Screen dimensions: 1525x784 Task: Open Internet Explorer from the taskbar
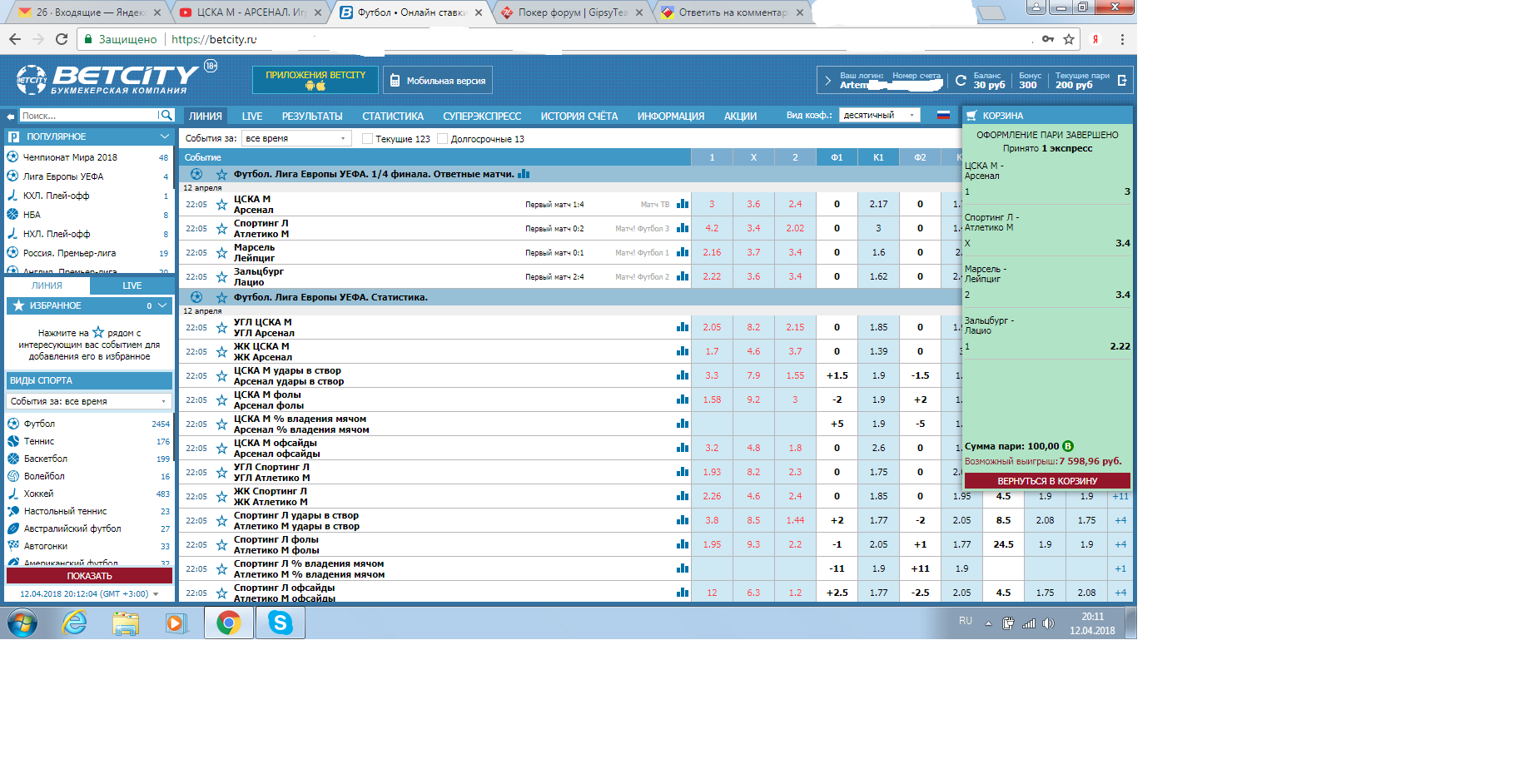75,623
